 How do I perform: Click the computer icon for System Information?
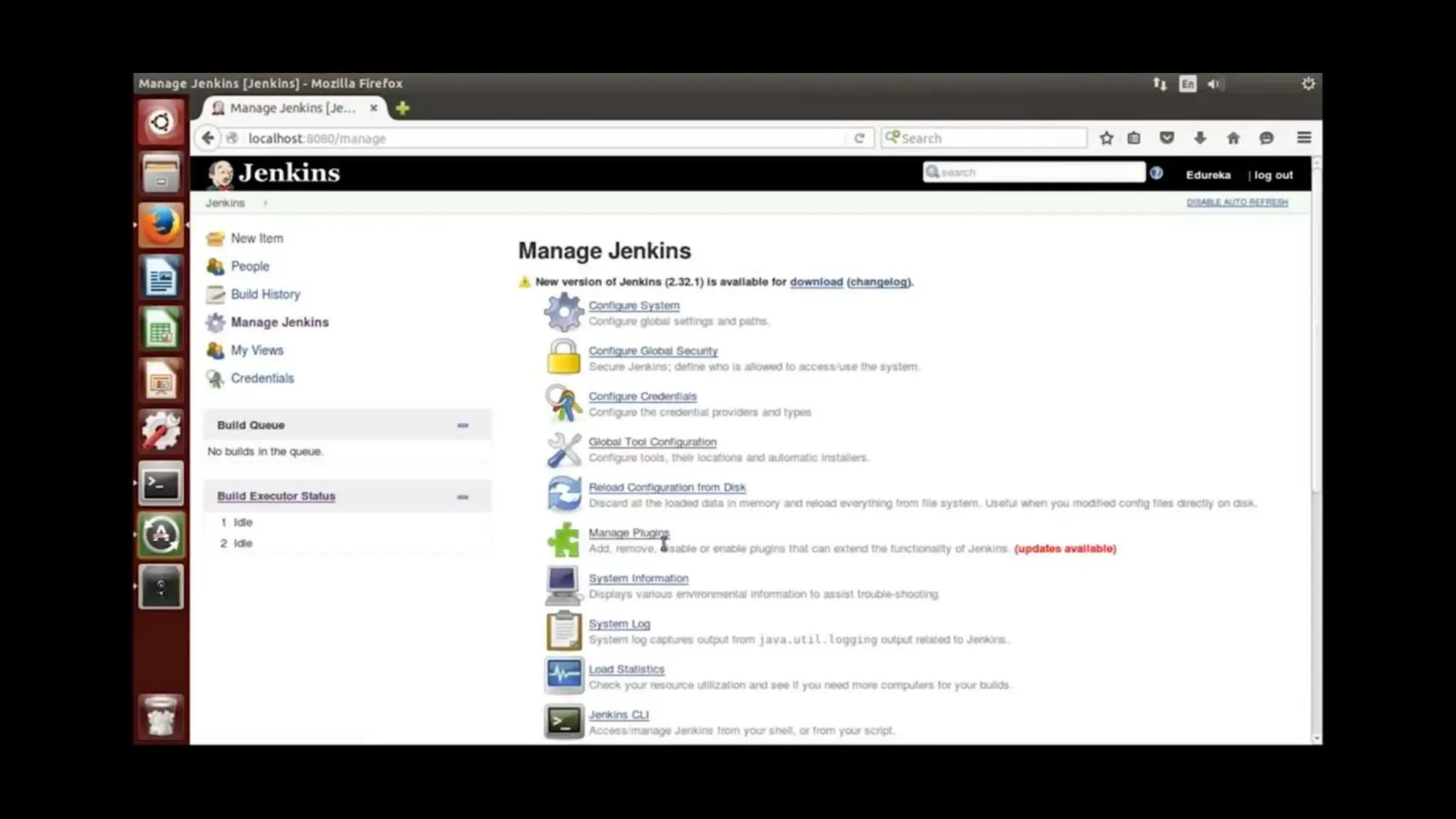pos(563,585)
